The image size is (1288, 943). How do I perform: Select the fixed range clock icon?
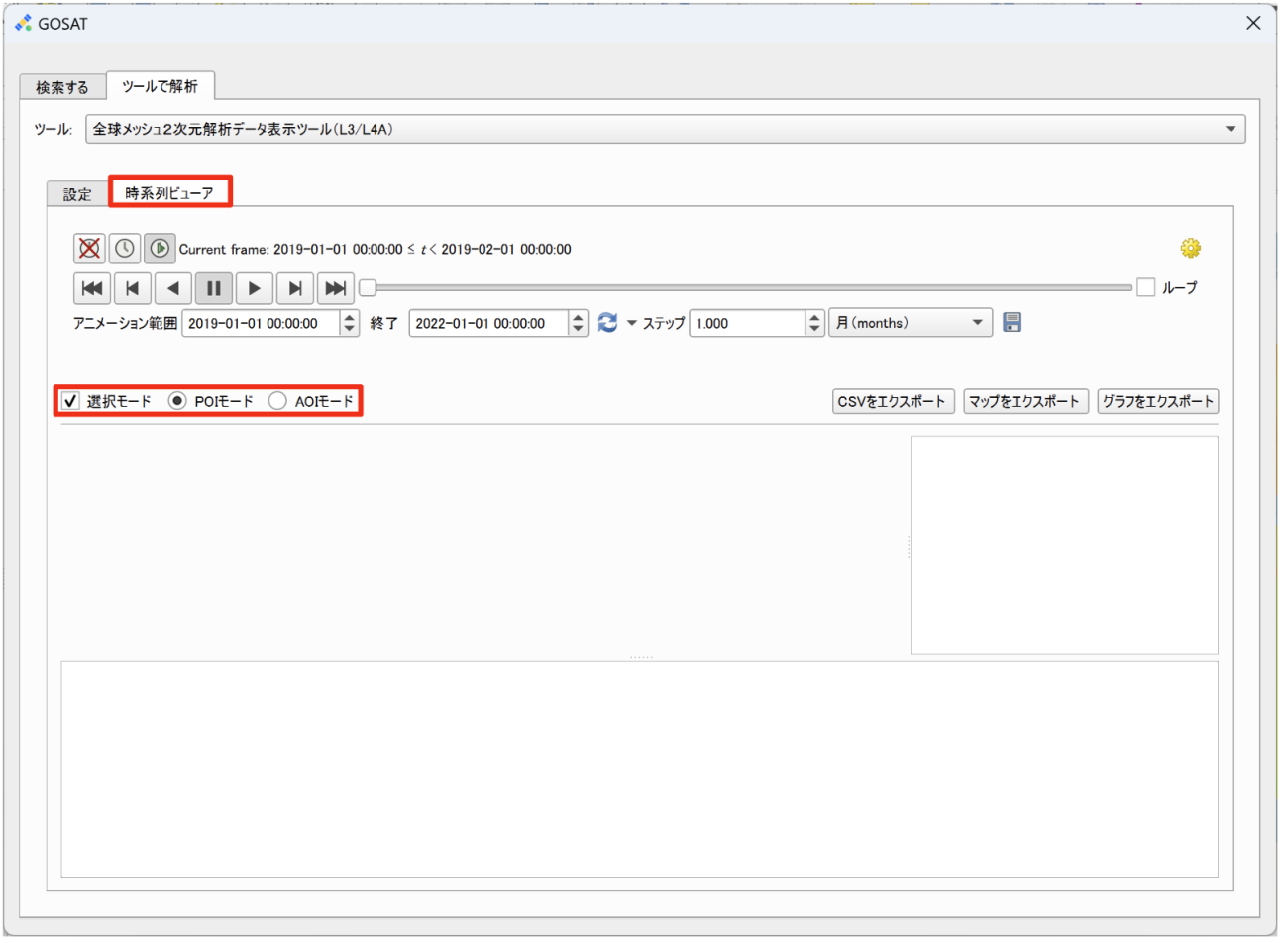tap(124, 248)
